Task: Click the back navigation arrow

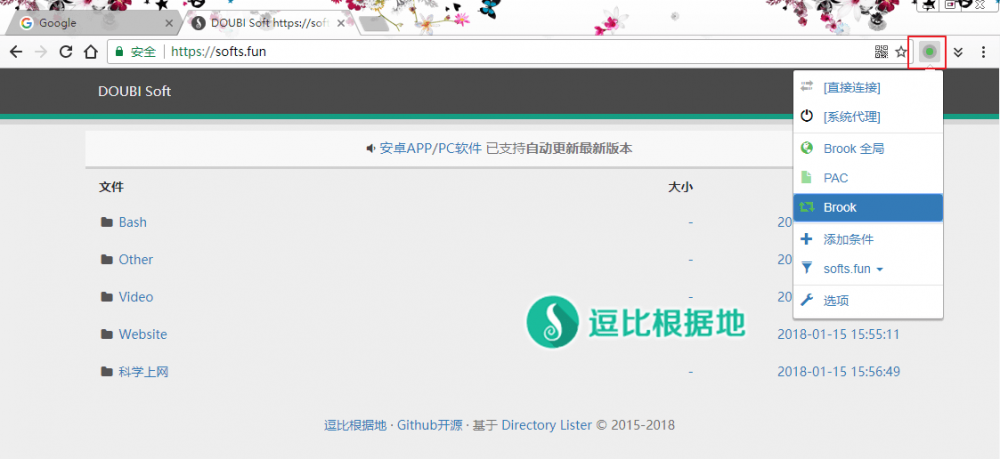Action: (x=16, y=52)
